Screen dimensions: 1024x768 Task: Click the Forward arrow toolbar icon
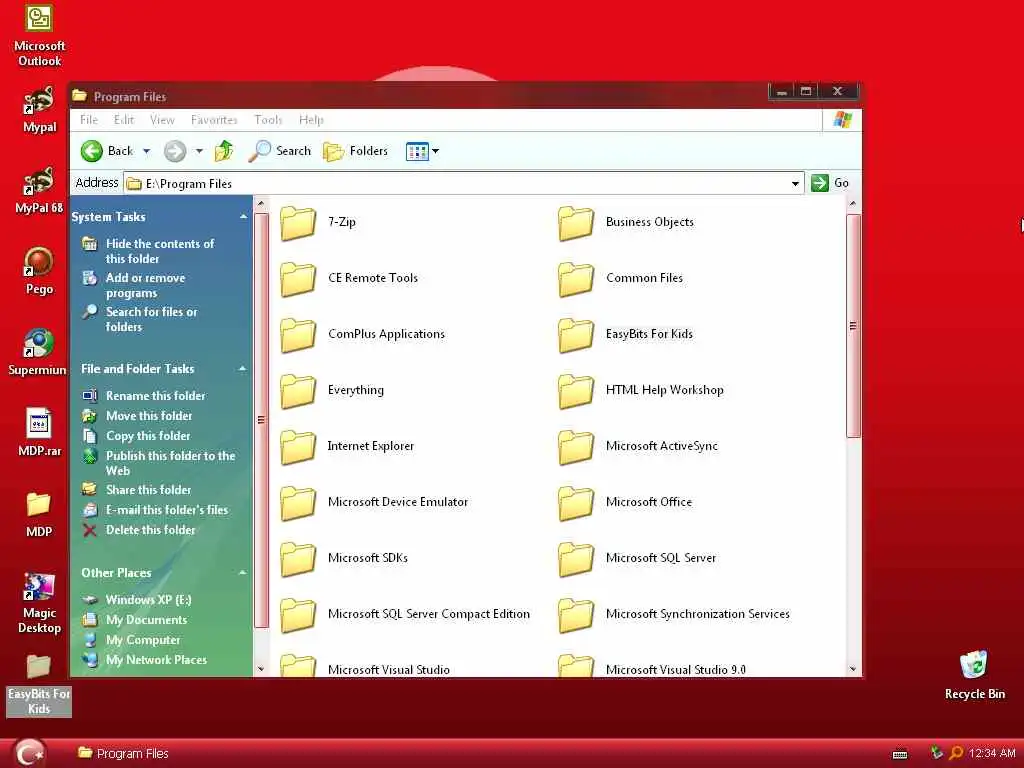pos(174,151)
